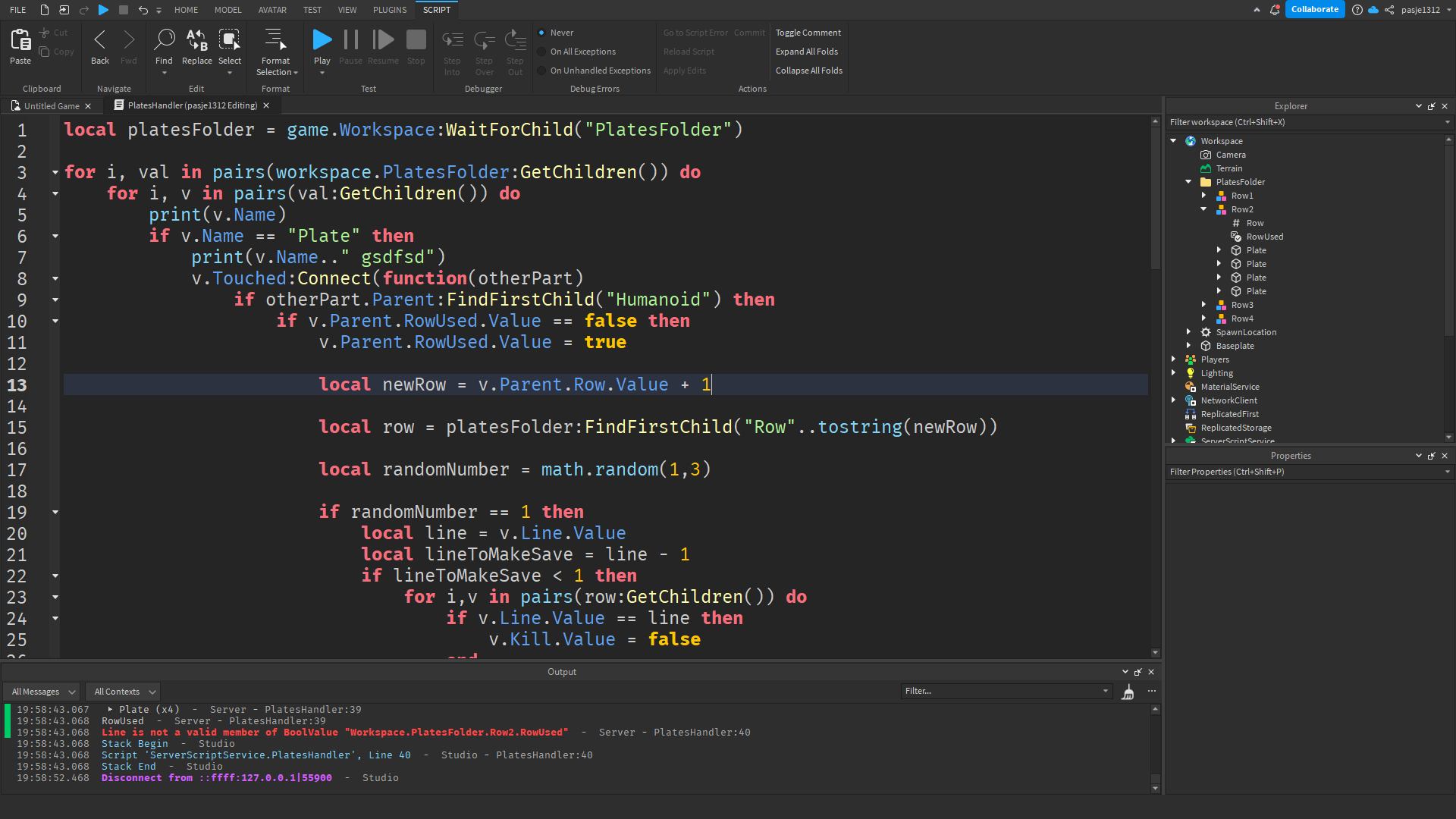Select the RowUsed item in Explorer

point(1264,237)
